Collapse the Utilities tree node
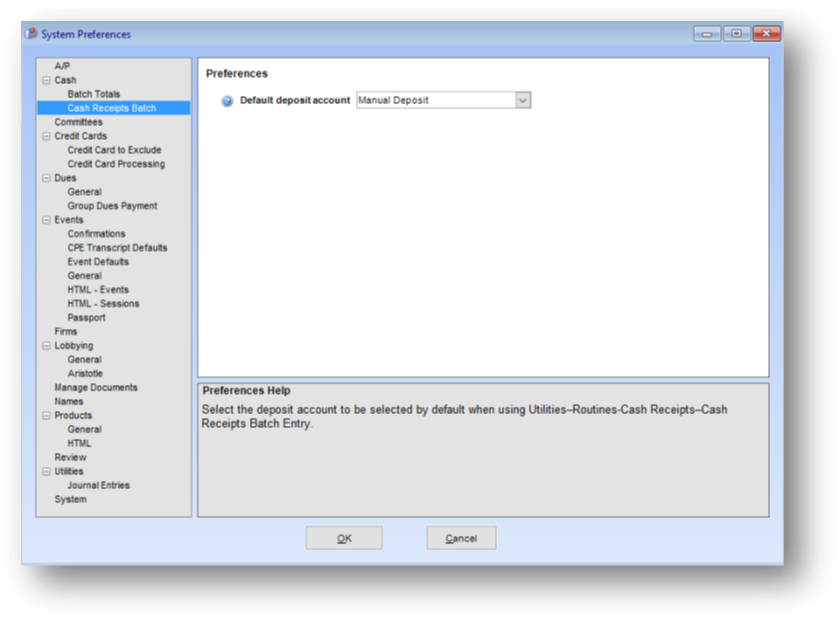The height and width of the screenshot is (620, 838). (46, 472)
